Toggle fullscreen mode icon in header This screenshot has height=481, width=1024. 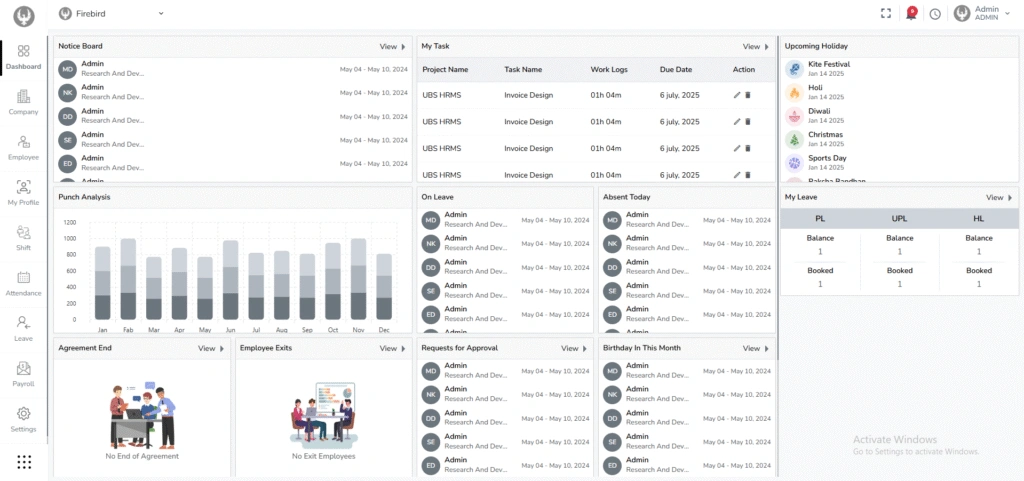(885, 13)
